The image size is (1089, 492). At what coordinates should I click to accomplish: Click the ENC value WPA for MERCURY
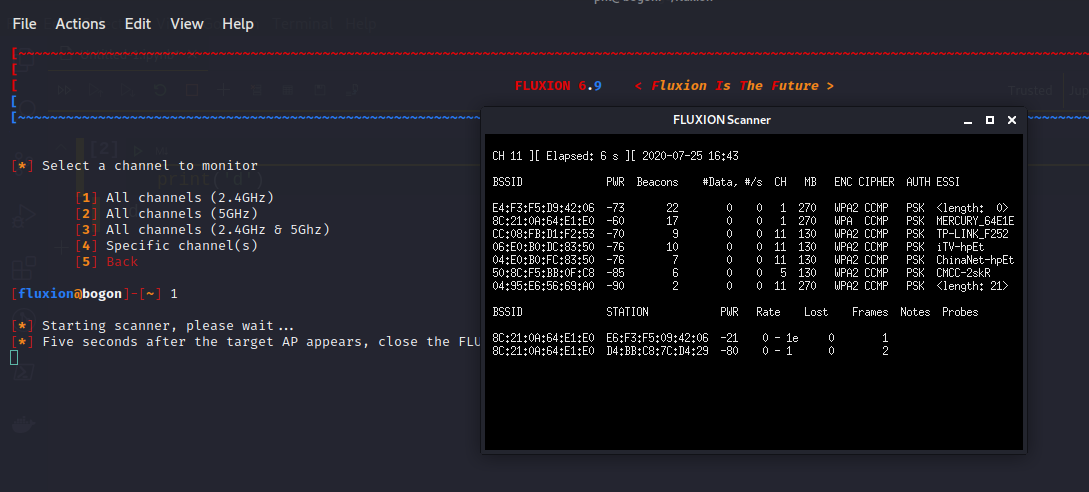pyautogui.click(x=843, y=221)
